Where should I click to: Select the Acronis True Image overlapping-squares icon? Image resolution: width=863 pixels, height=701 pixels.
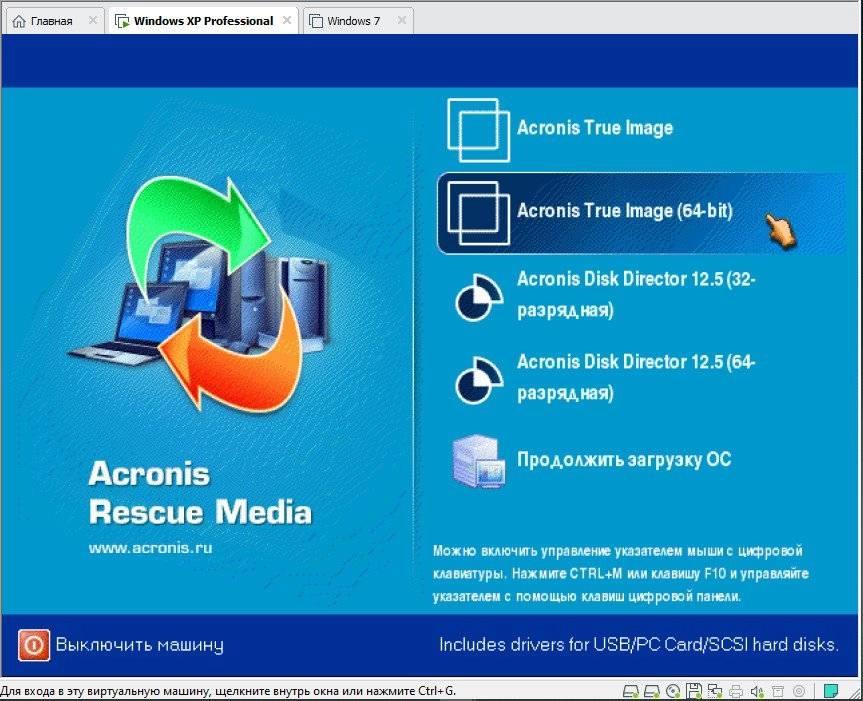pyautogui.click(x=478, y=130)
